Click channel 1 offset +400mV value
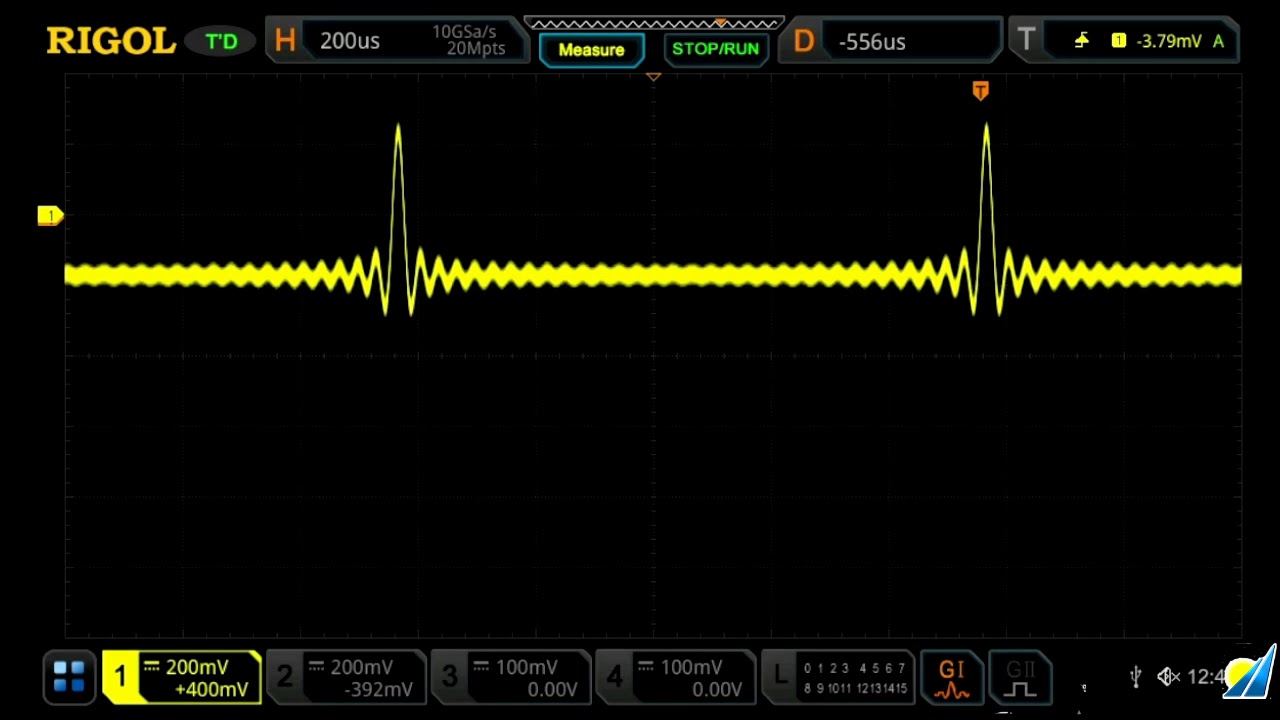This screenshot has width=1280, height=720. (x=211, y=689)
